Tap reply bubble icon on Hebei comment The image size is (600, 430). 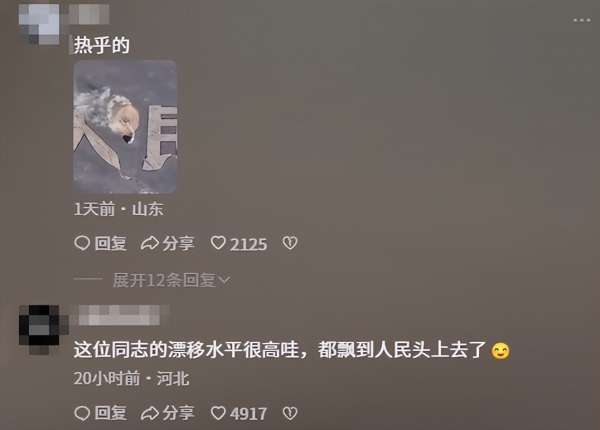pos(82,413)
